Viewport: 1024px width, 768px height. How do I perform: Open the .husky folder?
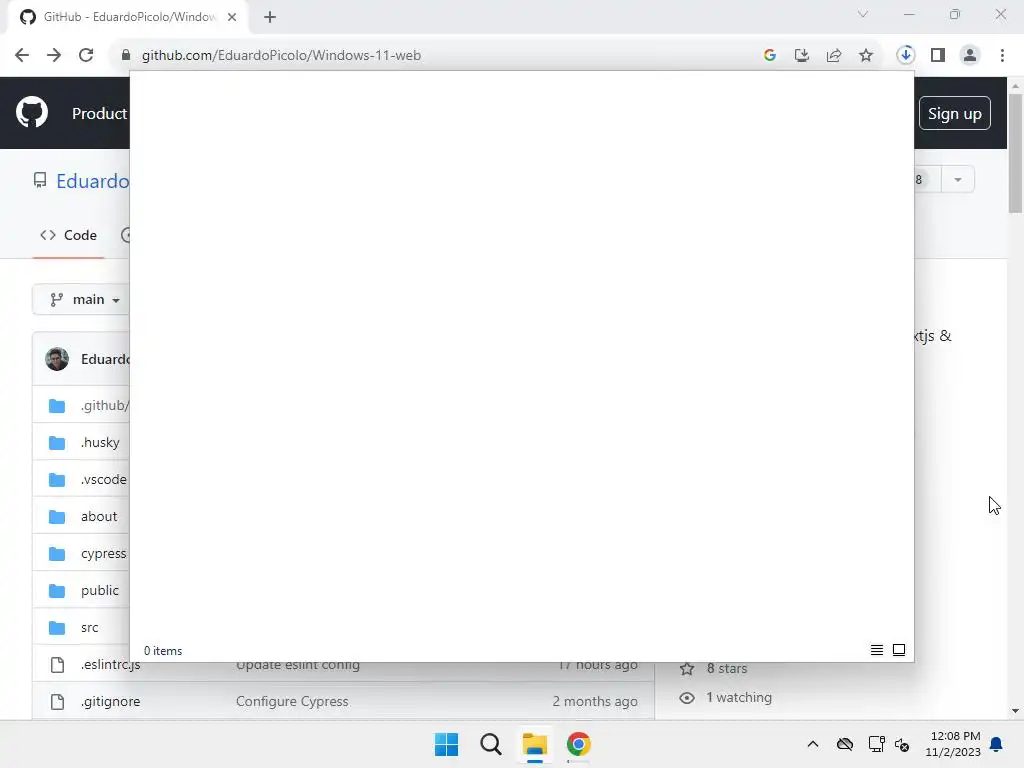100,443
